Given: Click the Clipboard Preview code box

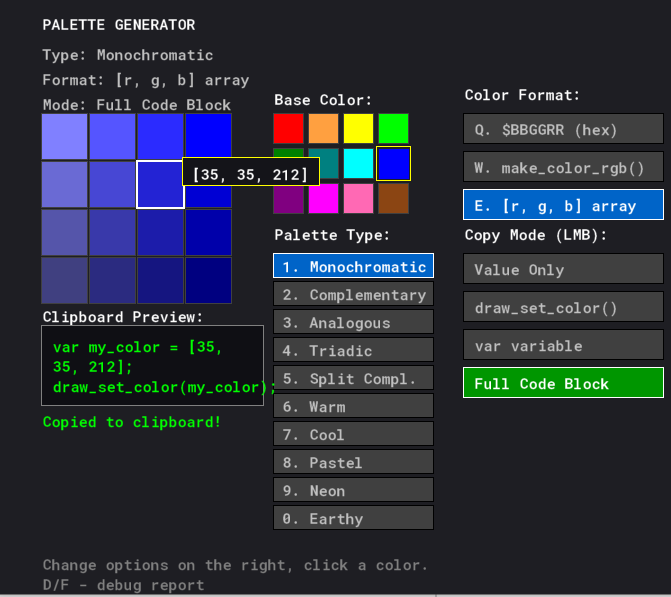Looking at the screenshot, I should click(x=152, y=366).
